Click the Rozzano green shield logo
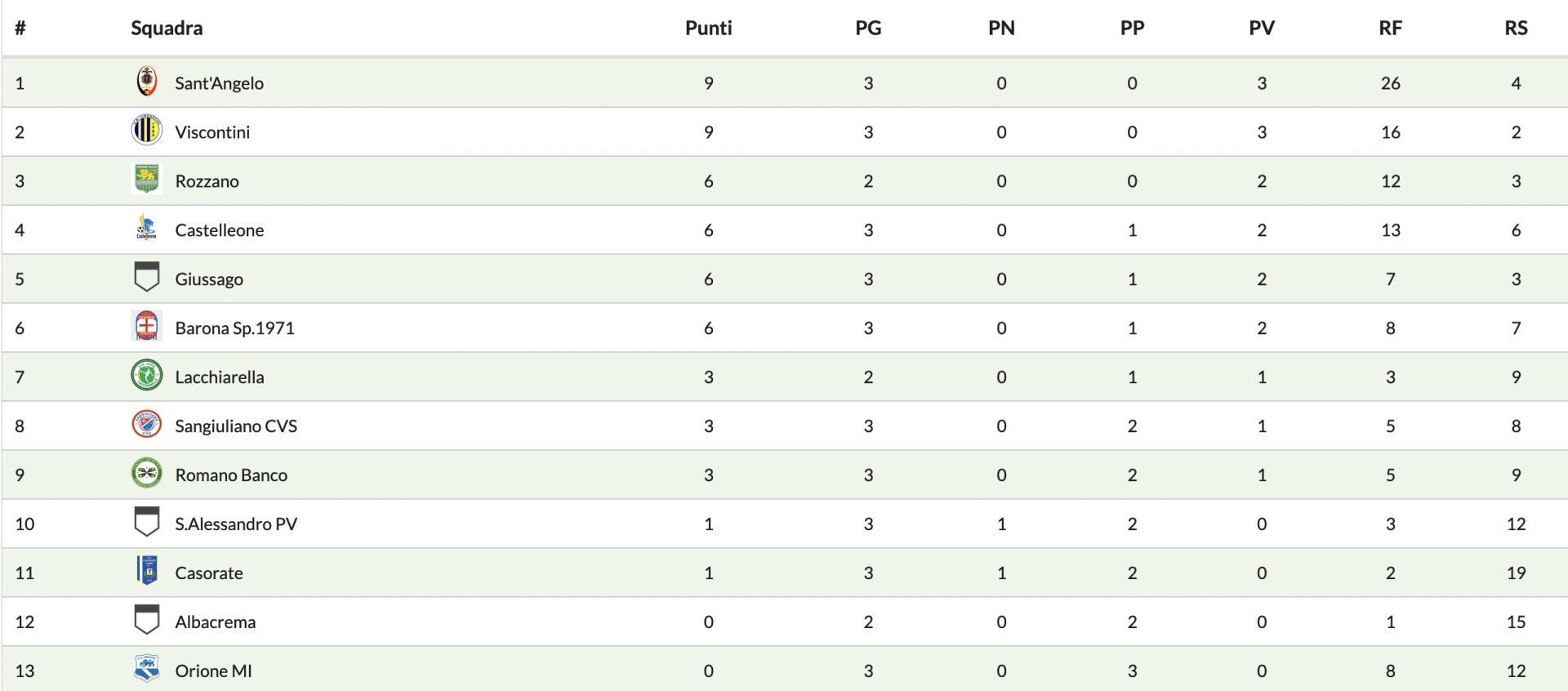The width and height of the screenshot is (1568, 691). click(147, 180)
